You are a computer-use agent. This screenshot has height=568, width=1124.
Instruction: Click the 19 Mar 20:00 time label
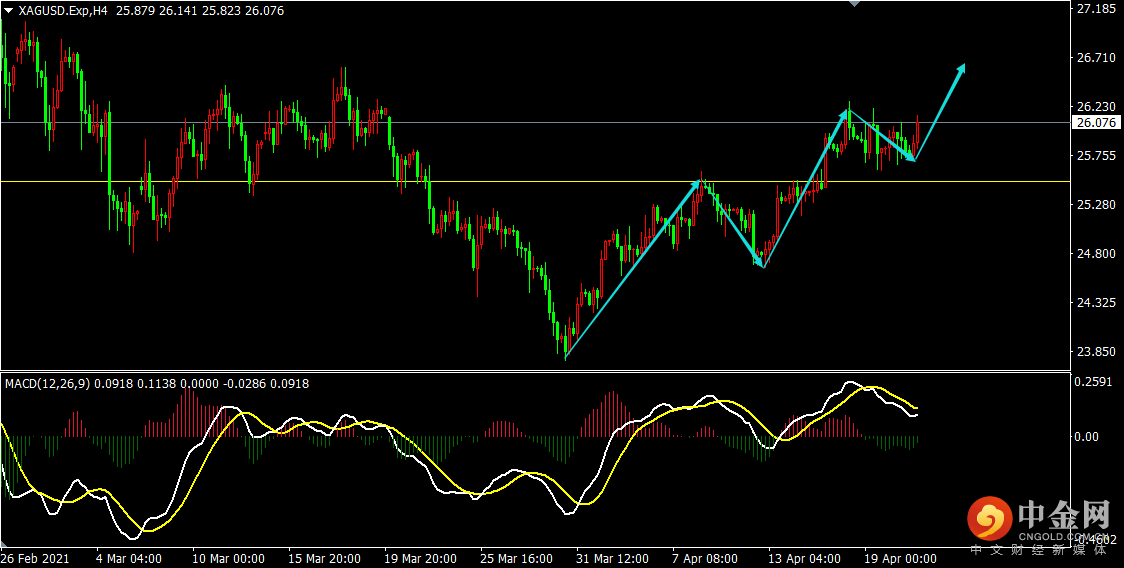(x=420, y=559)
